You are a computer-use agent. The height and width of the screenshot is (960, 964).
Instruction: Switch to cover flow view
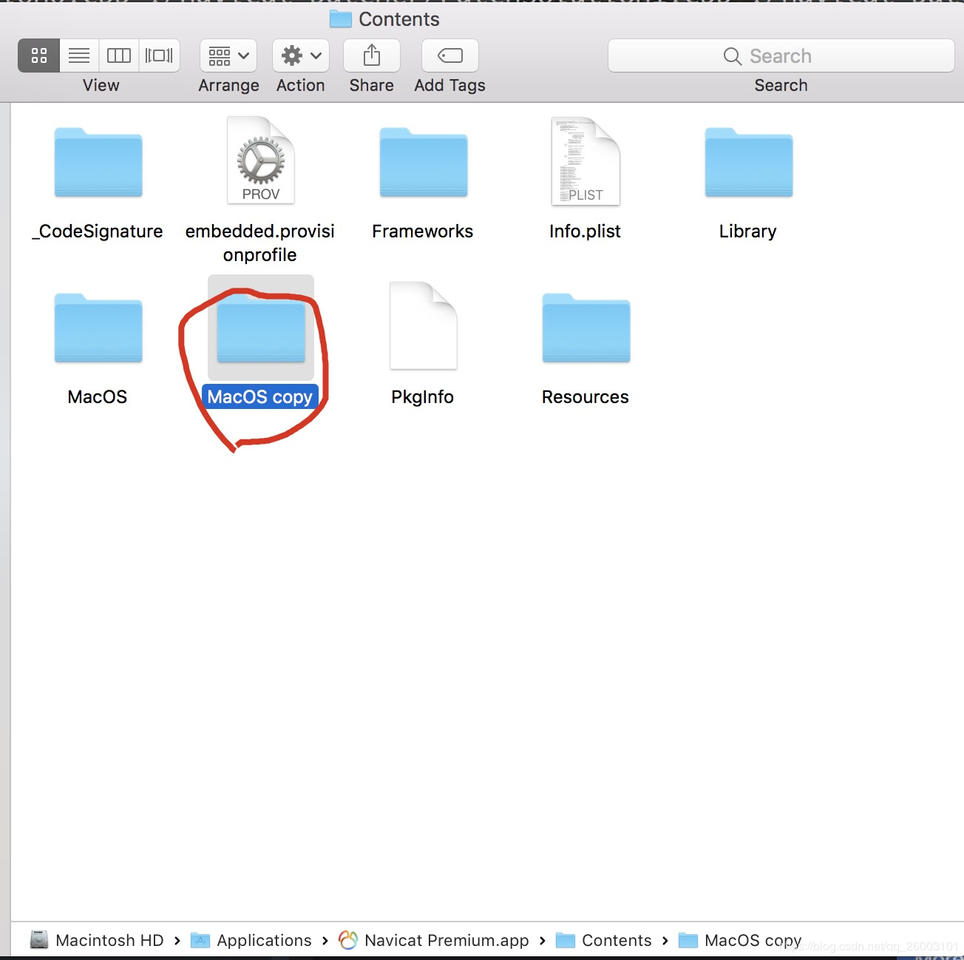pyautogui.click(x=159, y=56)
